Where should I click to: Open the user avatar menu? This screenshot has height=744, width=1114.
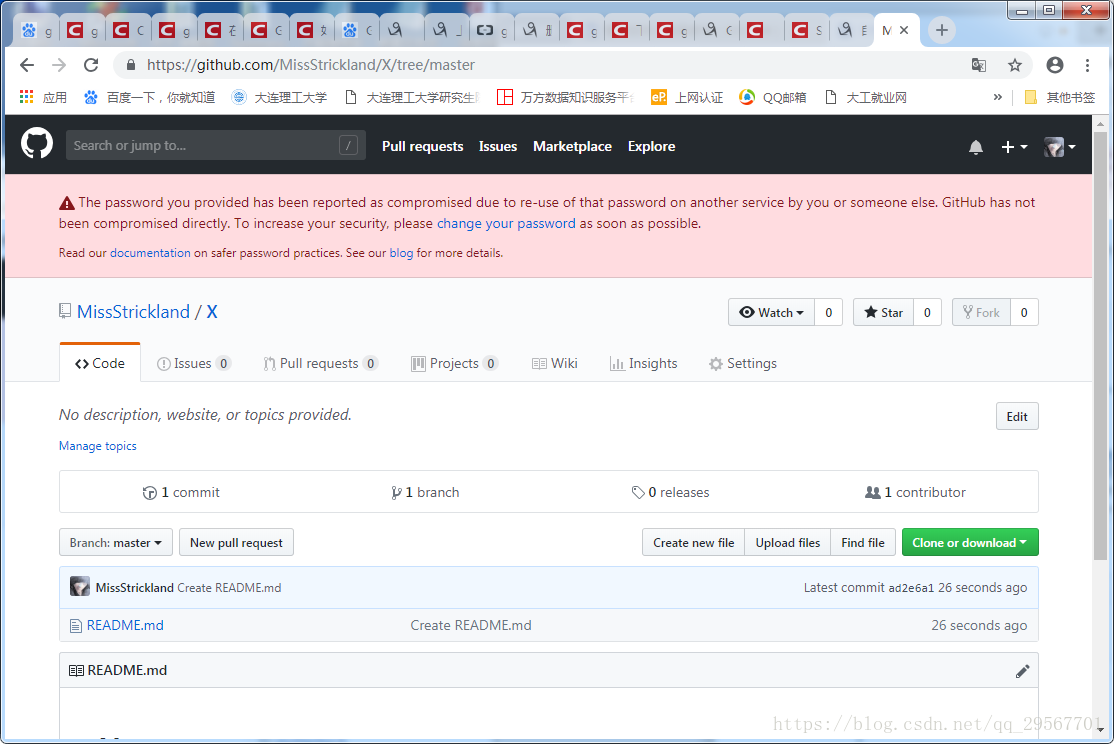click(1059, 147)
